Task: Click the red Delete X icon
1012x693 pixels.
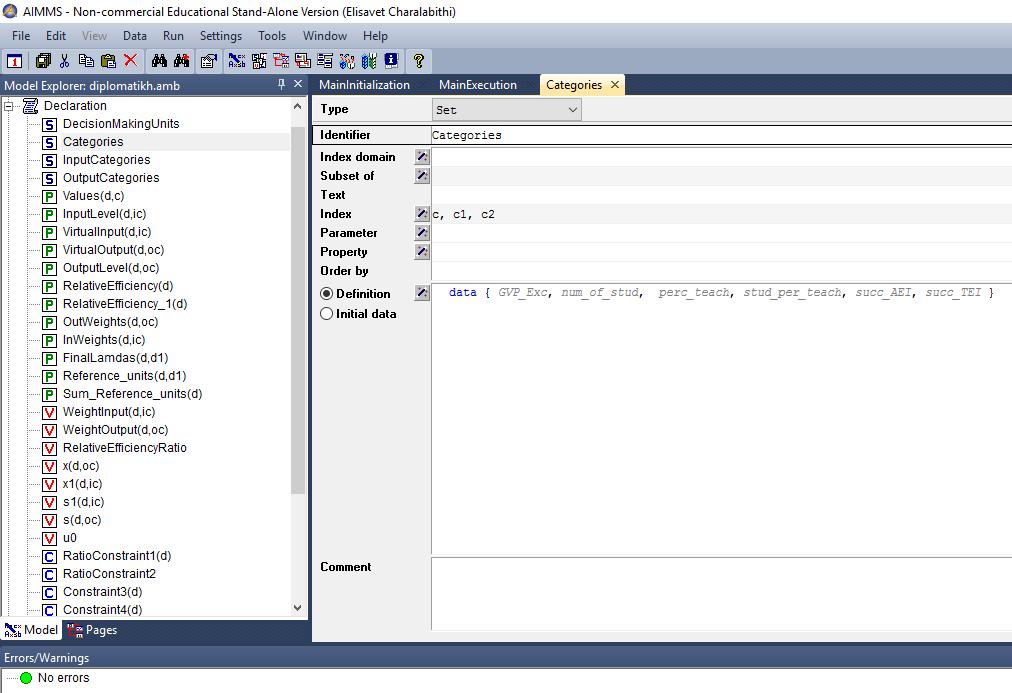Action: 130,61
